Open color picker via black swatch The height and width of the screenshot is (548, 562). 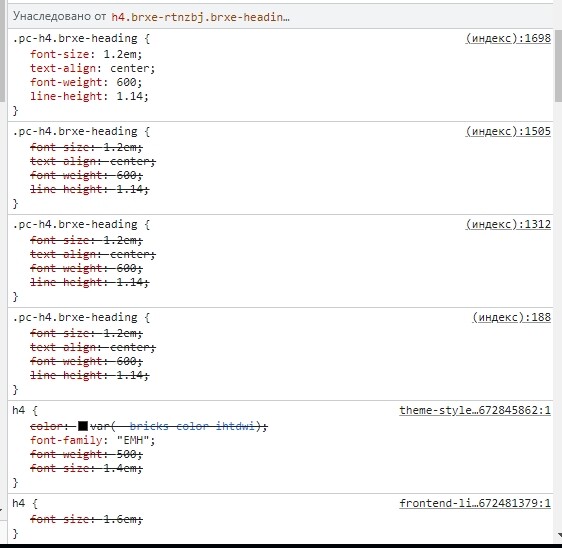tap(83, 426)
